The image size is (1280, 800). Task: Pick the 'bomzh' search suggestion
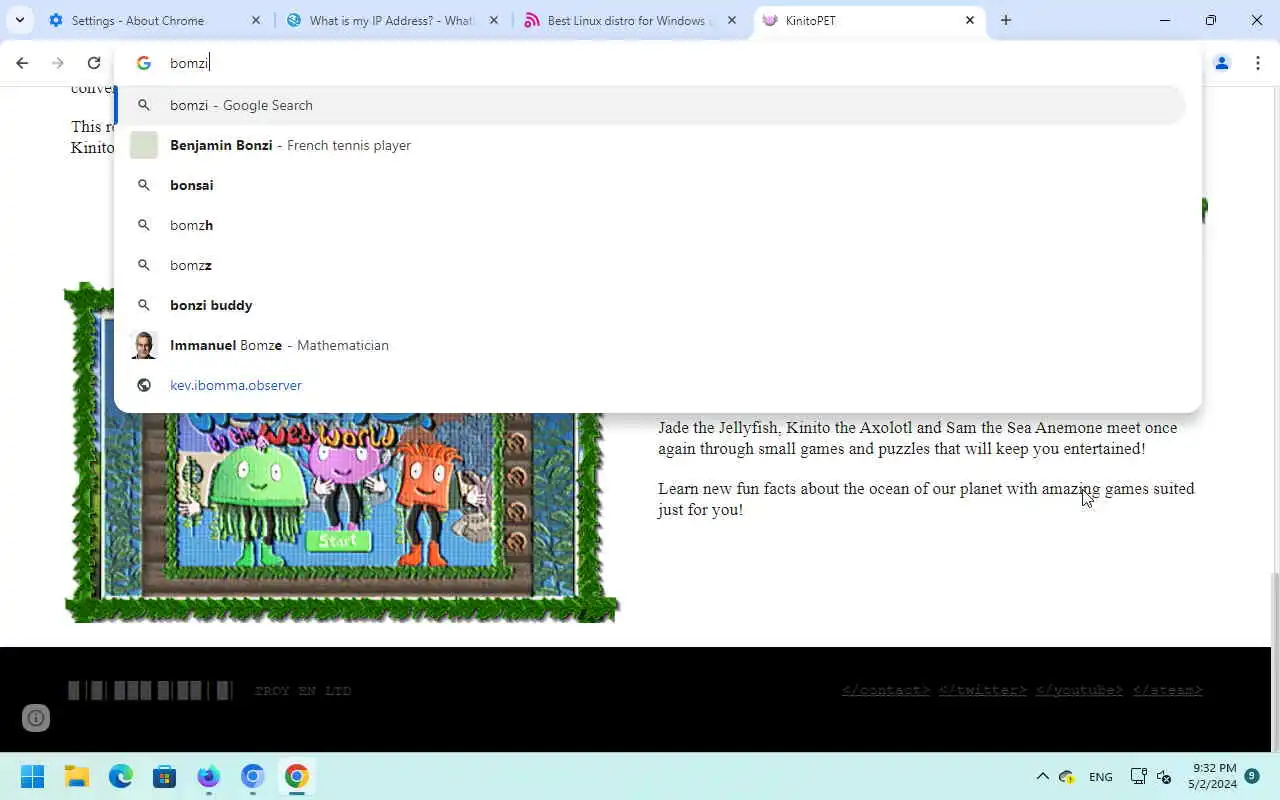650,225
